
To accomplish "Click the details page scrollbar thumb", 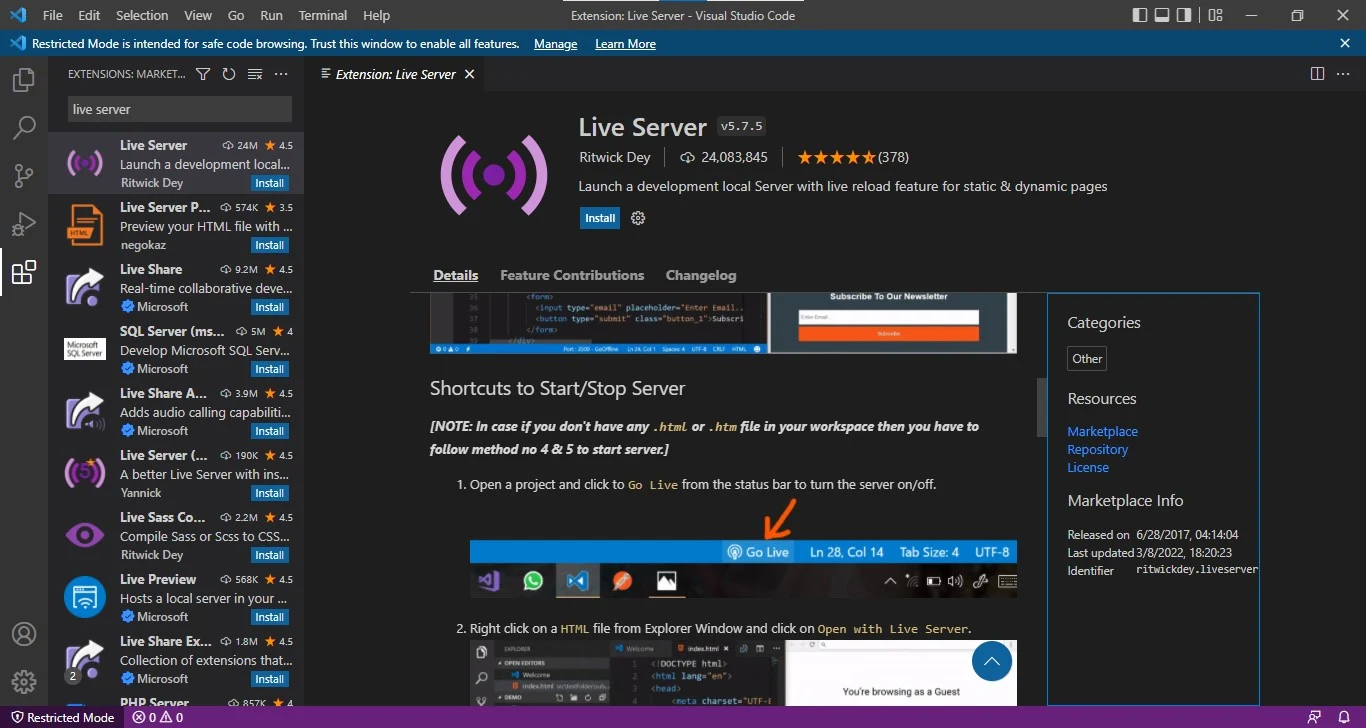I will point(1041,407).
